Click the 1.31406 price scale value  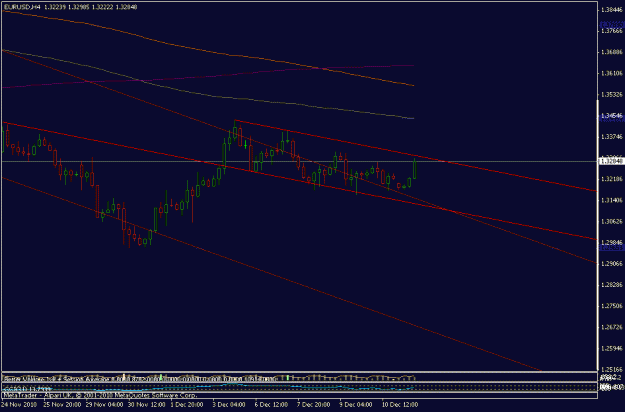coord(611,200)
